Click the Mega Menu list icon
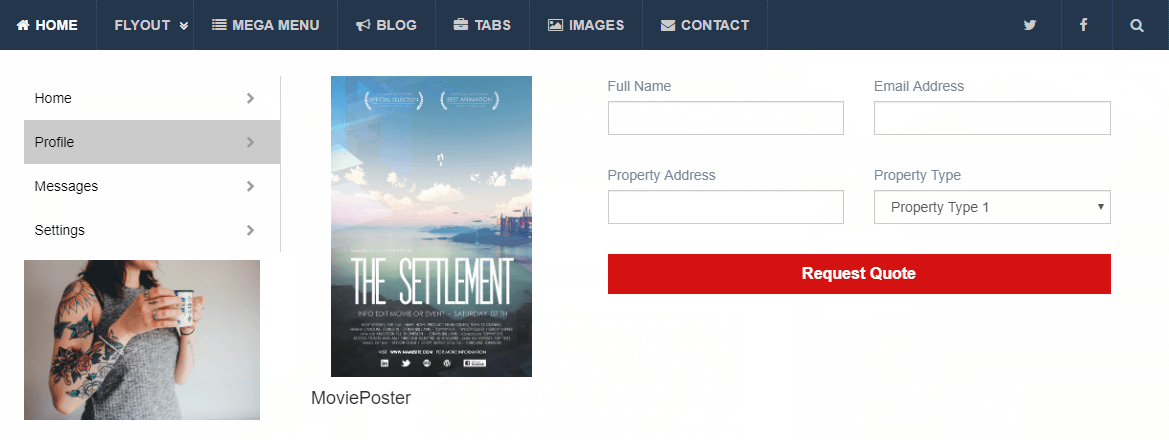The height and width of the screenshot is (440, 1169). coord(219,25)
